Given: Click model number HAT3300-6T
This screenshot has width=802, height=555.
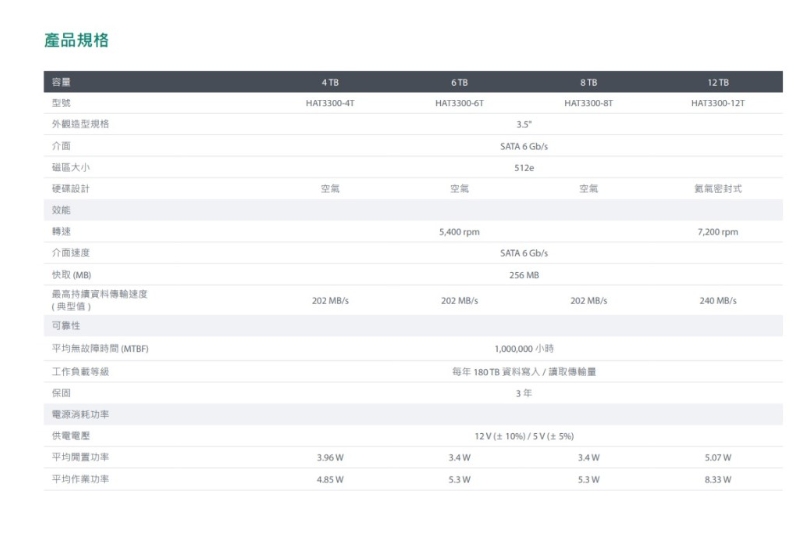Looking at the screenshot, I should tap(459, 103).
